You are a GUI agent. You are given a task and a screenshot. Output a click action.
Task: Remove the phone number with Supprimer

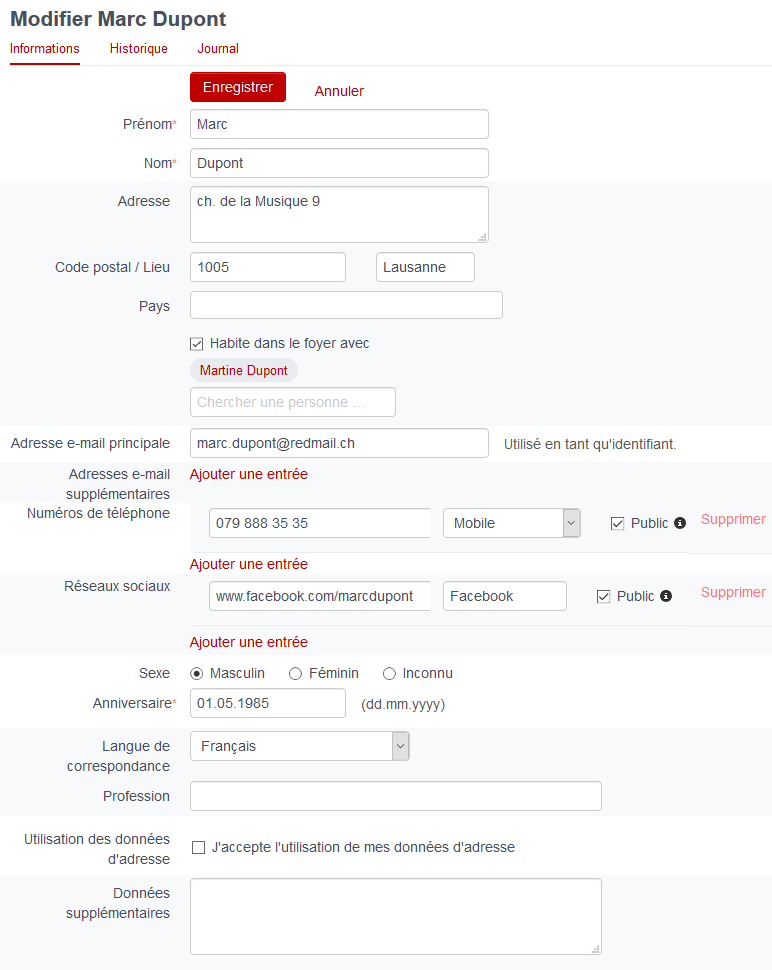(x=733, y=520)
